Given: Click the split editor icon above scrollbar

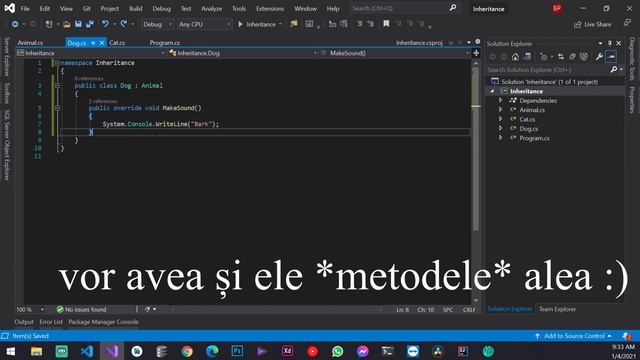Looking at the screenshot, I should 476,53.
